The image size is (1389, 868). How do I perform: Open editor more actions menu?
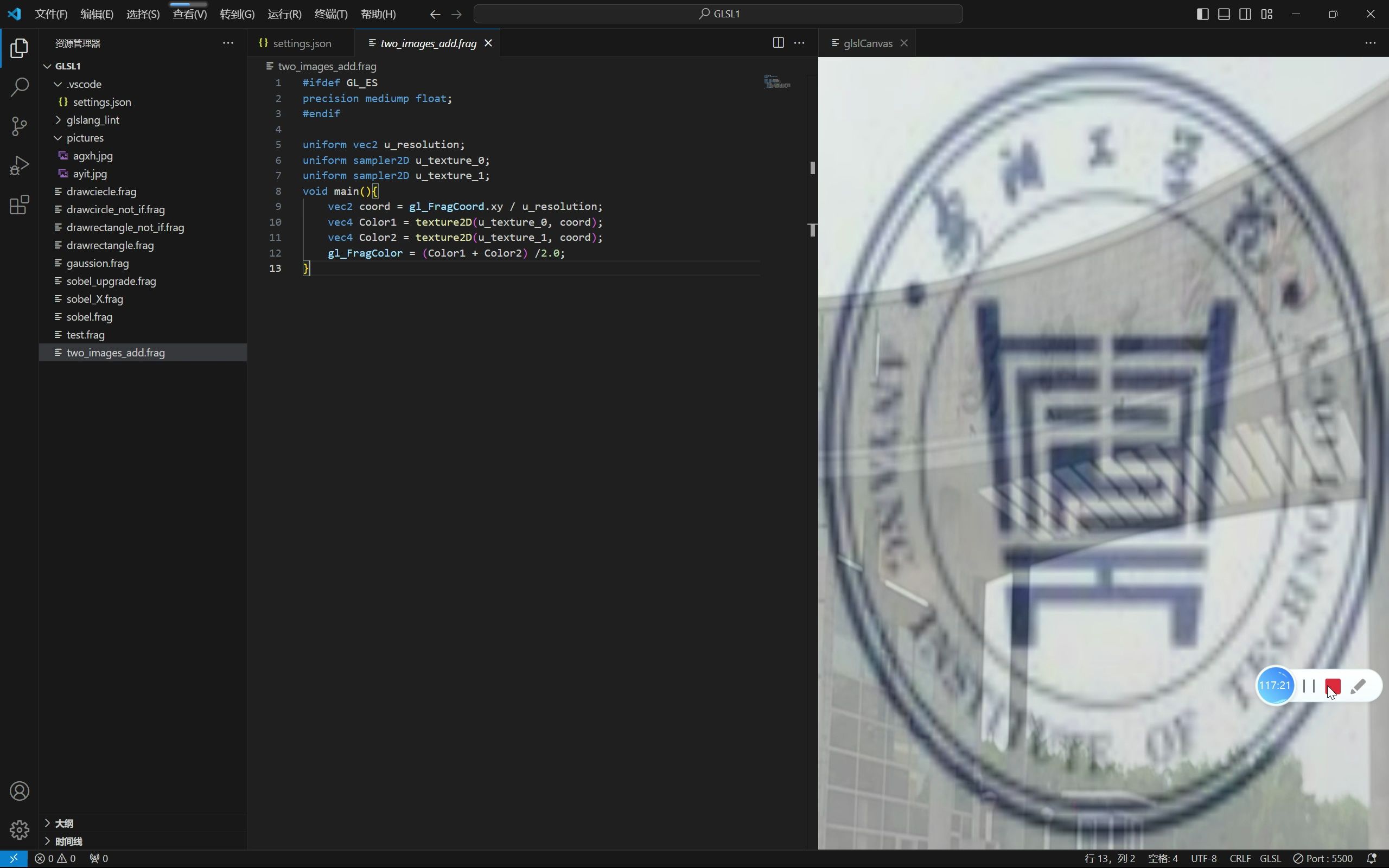click(799, 43)
